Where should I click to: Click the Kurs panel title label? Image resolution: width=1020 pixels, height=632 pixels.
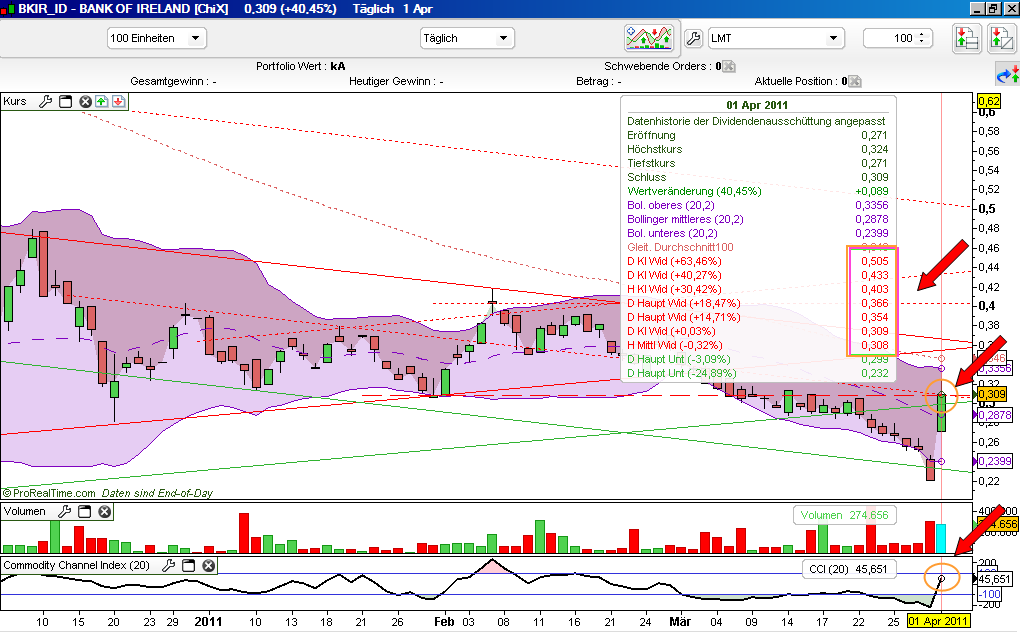tap(15, 101)
